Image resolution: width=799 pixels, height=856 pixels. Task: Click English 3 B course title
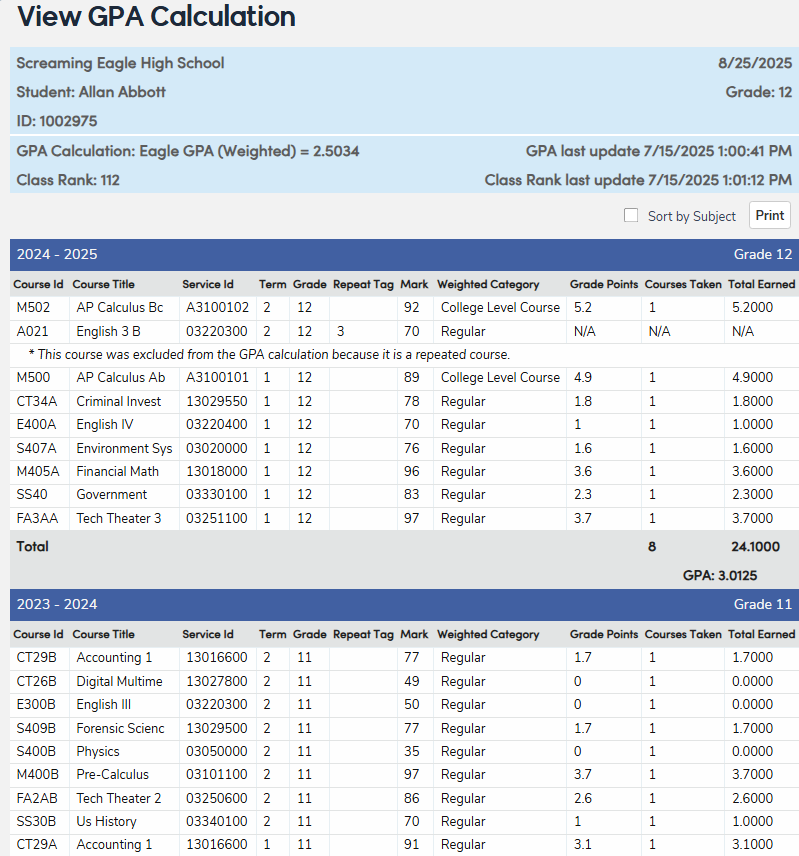tap(109, 331)
